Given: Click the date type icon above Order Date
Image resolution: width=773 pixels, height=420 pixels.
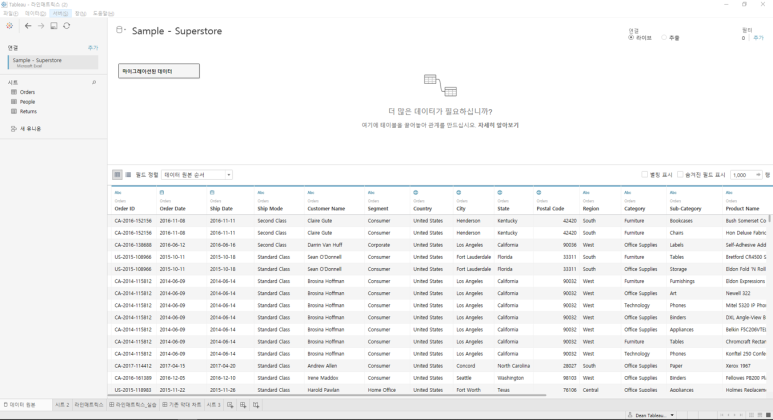Looking at the screenshot, I should click(x=162, y=192).
